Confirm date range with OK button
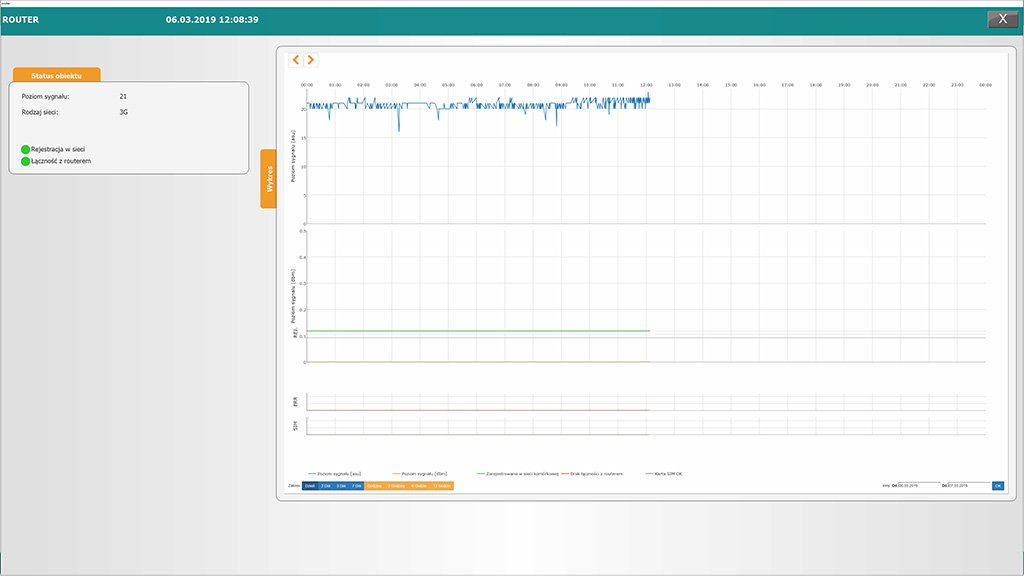The height and width of the screenshot is (576, 1024). coord(998,486)
